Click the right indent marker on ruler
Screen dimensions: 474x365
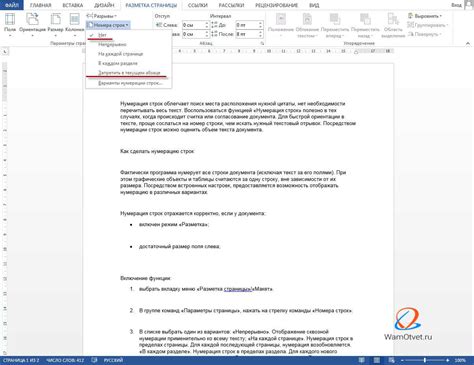pyautogui.click(x=356, y=52)
